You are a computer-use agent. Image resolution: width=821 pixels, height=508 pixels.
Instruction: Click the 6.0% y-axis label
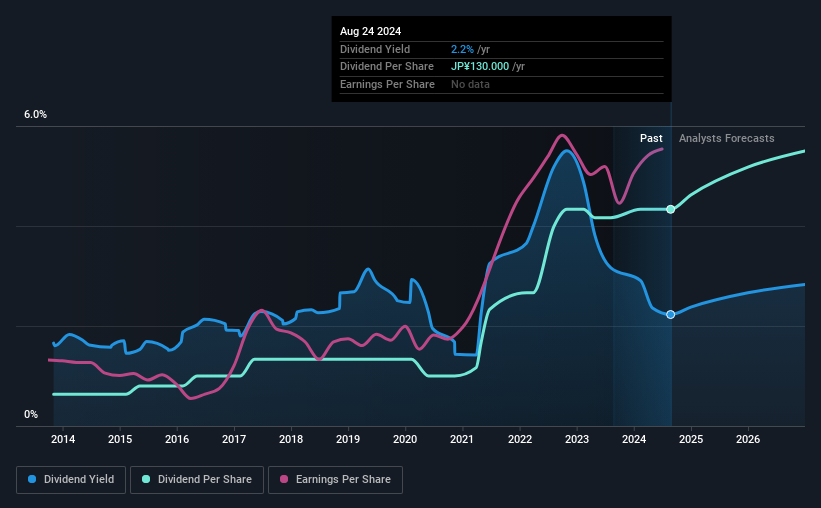[x=36, y=115]
